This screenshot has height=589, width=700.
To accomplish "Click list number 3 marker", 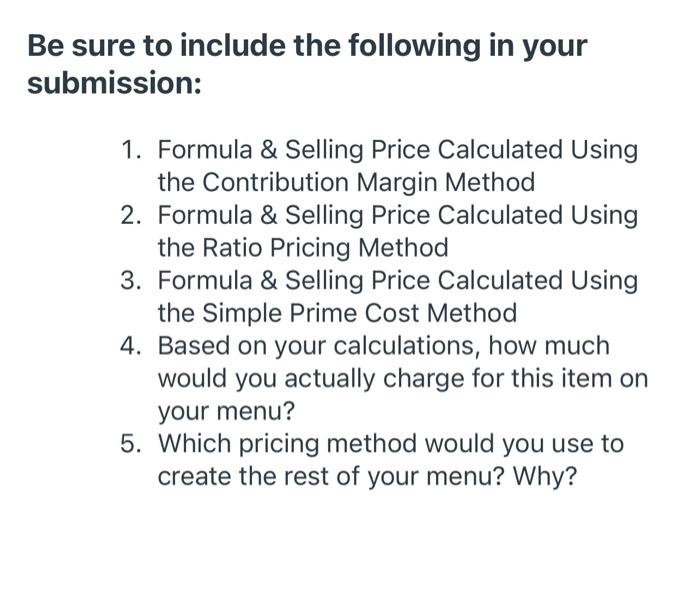I will coord(131,280).
